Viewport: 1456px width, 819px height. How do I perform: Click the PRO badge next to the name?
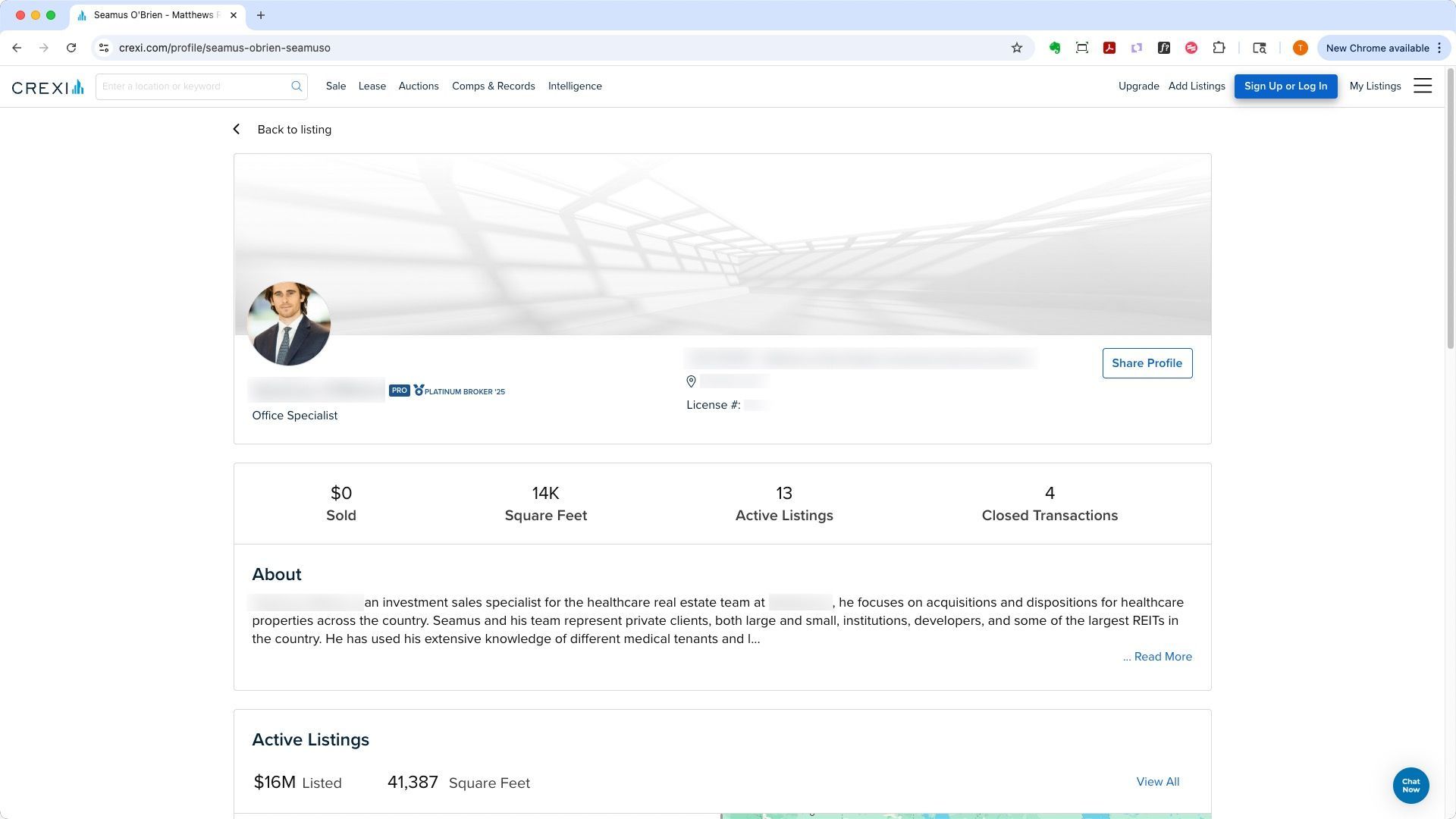pos(399,391)
